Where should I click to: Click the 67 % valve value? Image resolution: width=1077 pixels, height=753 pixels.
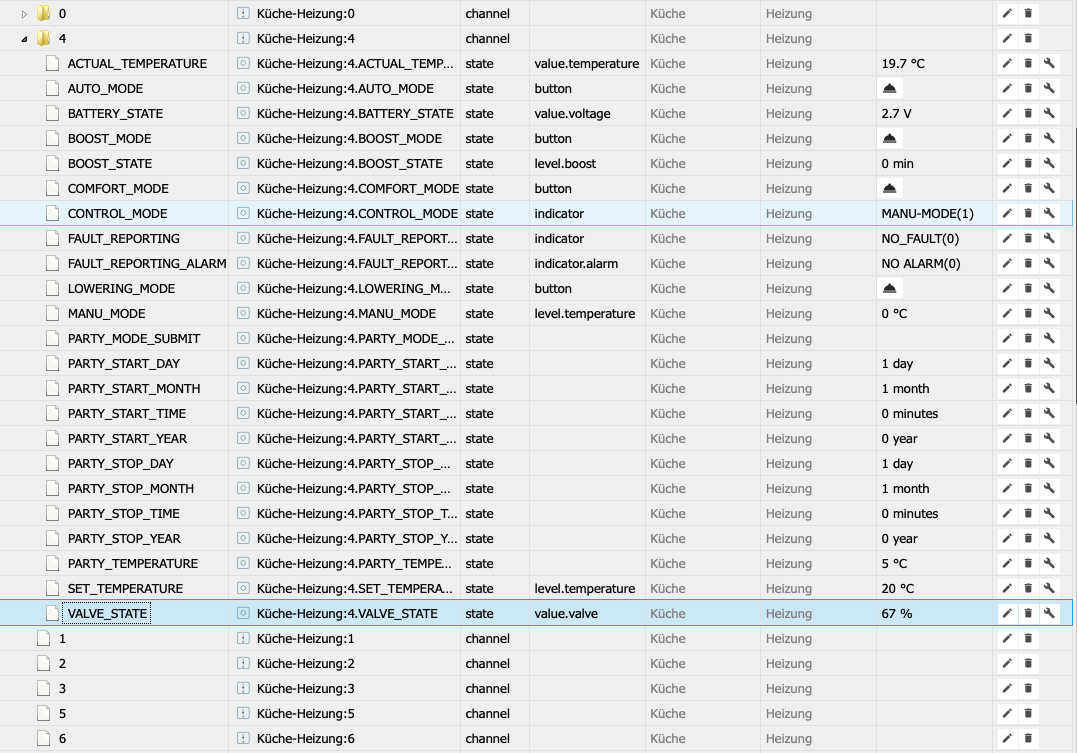[x=896, y=614]
